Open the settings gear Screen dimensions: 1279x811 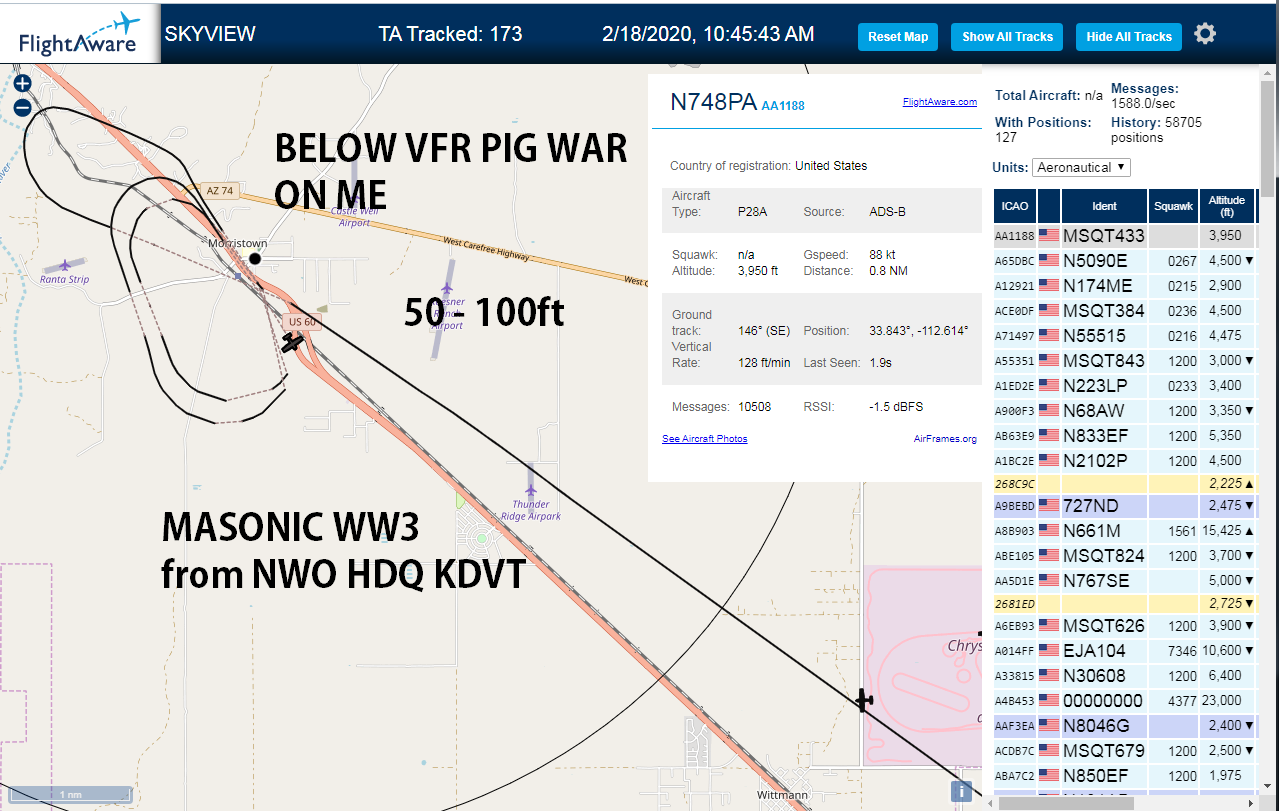click(1205, 34)
